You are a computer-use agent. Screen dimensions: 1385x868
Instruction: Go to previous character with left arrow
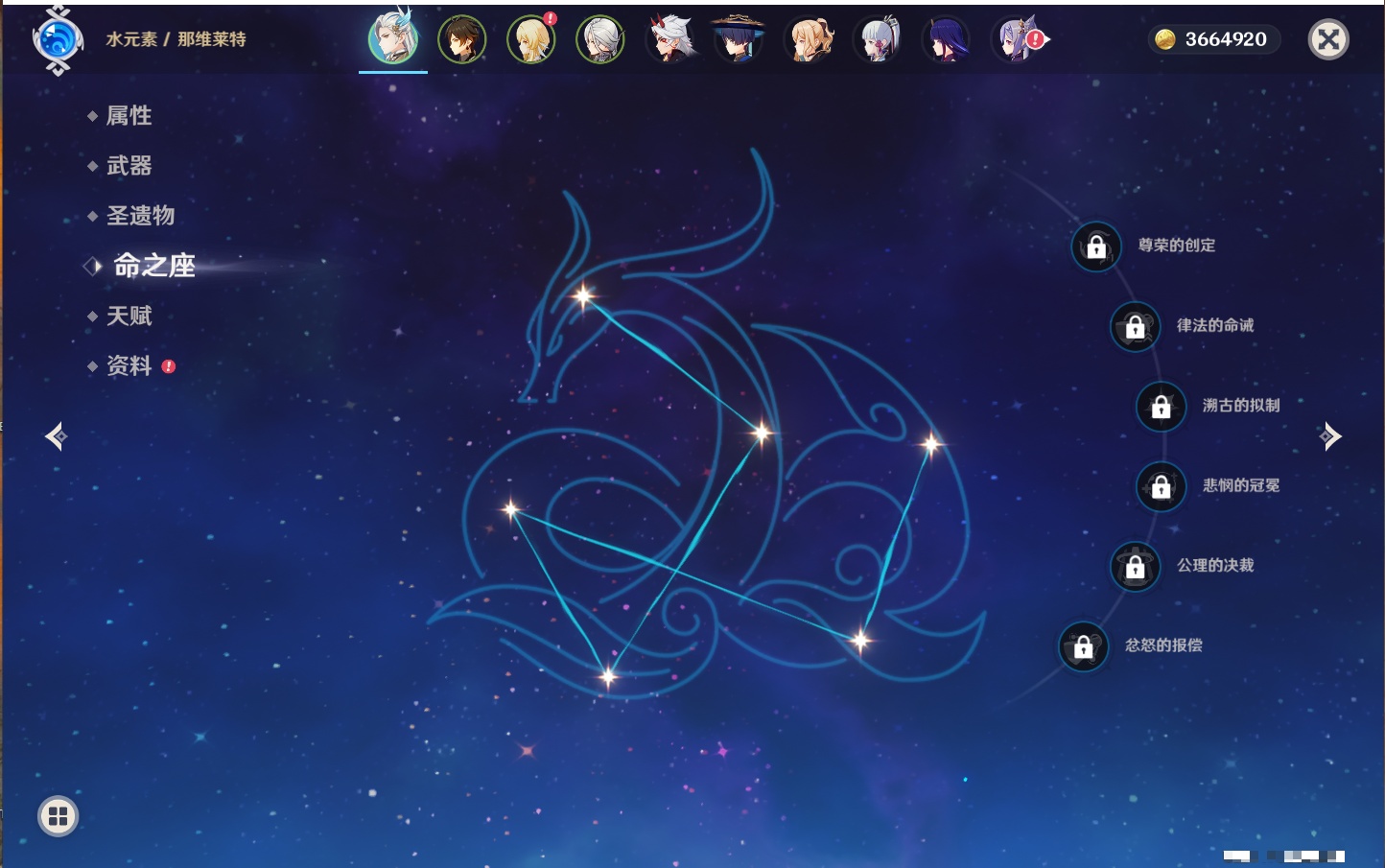(56, 436)
